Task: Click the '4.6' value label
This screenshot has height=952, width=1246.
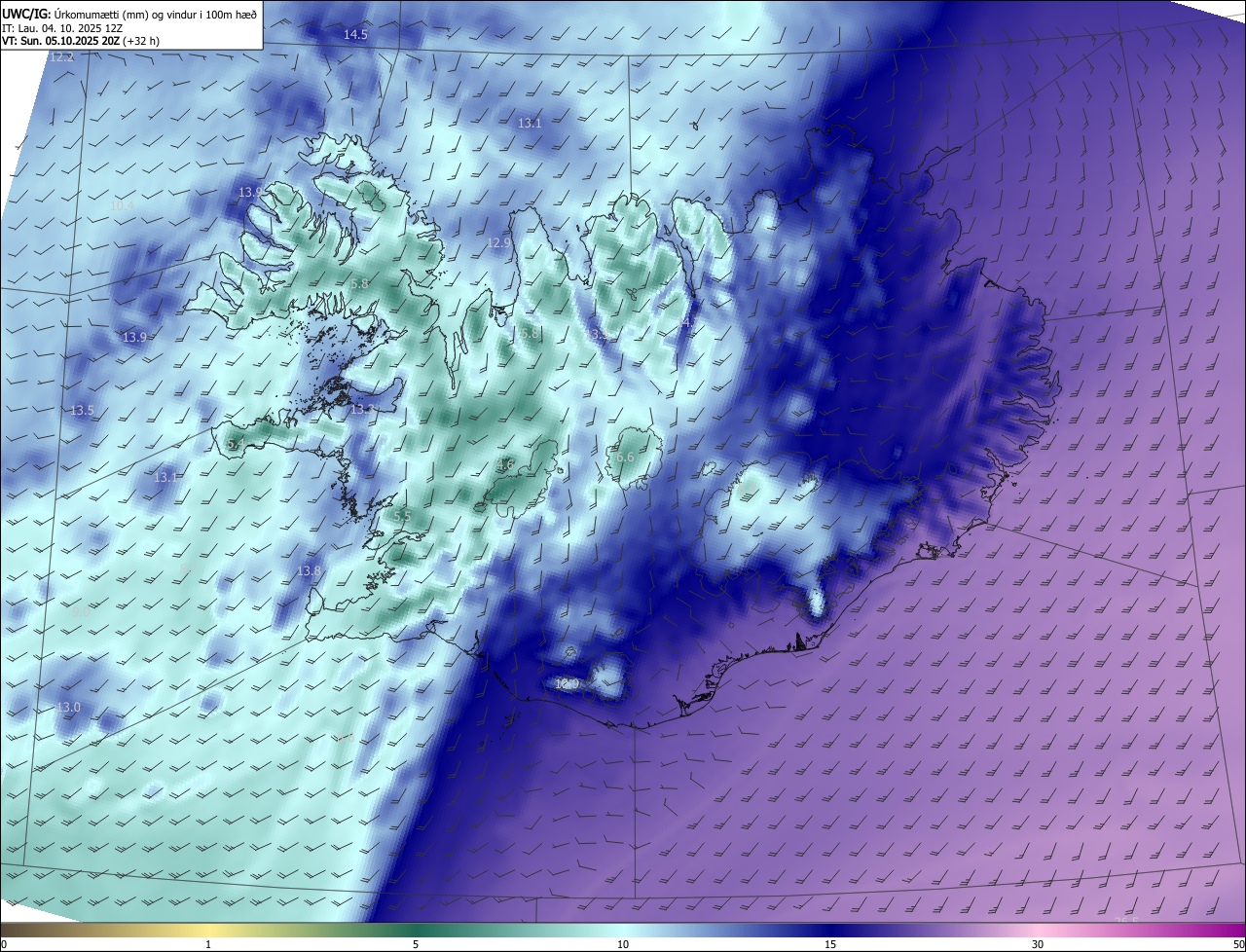Action: 504,465
